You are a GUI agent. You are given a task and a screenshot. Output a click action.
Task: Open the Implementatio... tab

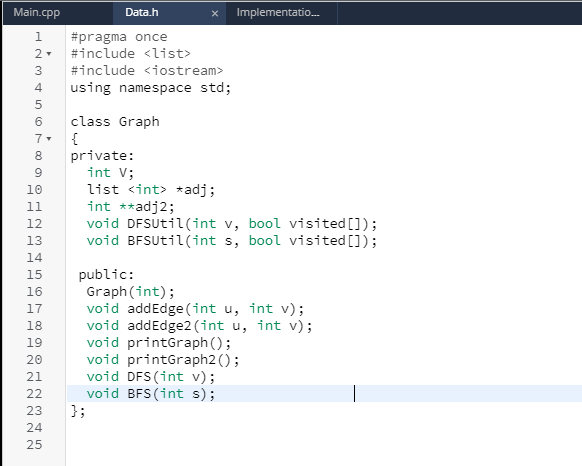click(x=278, y=13)
